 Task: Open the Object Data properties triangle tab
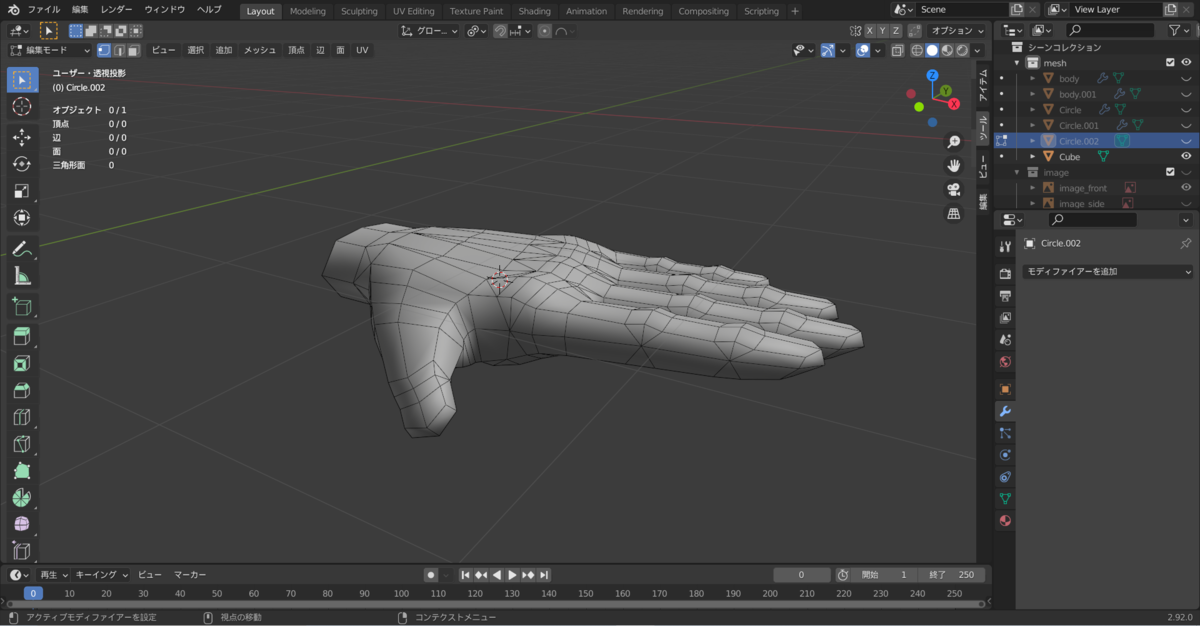1005,498
